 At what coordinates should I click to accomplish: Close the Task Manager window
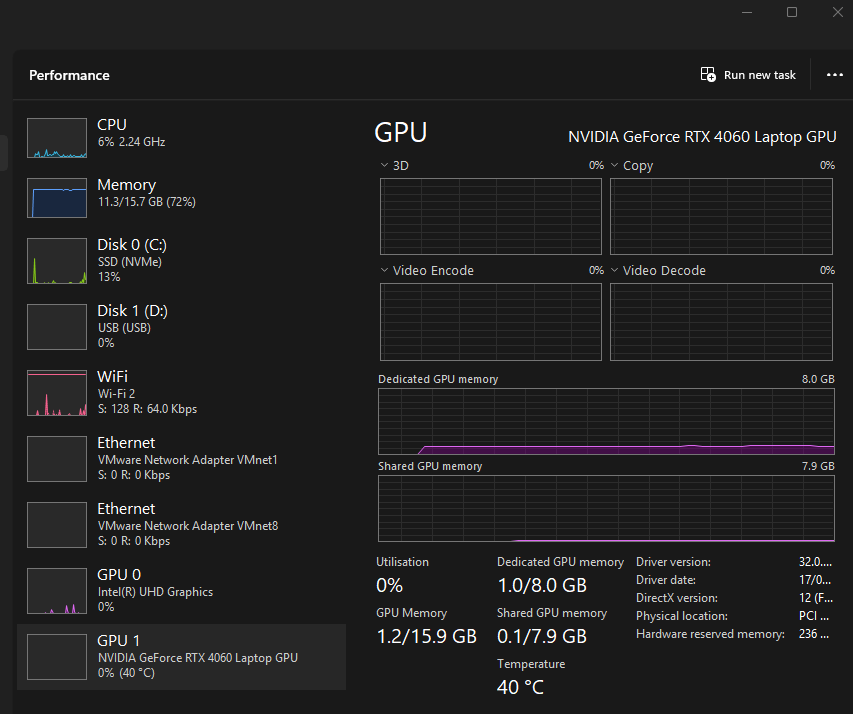coord(838,12)
